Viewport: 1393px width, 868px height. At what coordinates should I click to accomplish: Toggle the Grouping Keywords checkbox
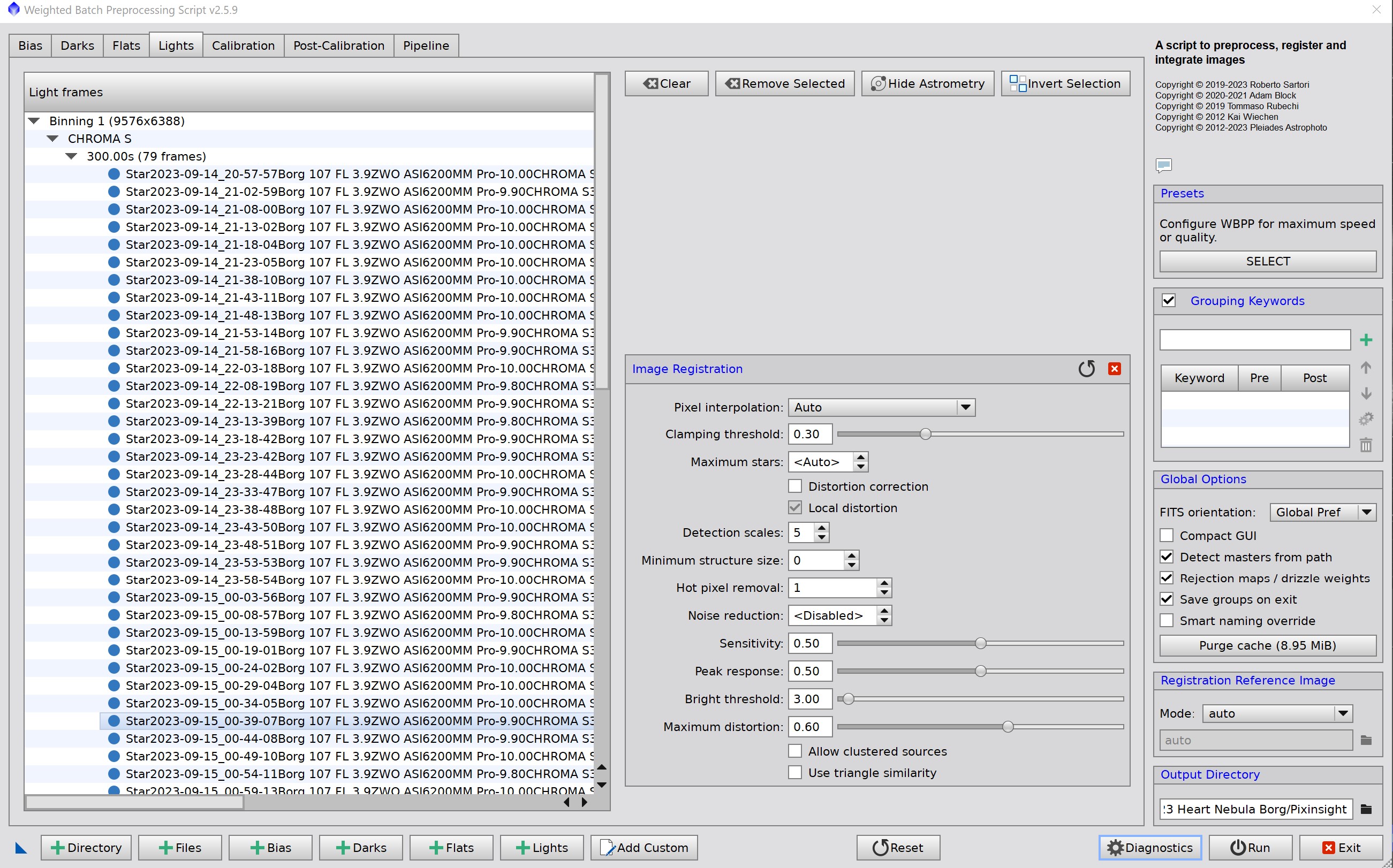(x=1169, y=300)
